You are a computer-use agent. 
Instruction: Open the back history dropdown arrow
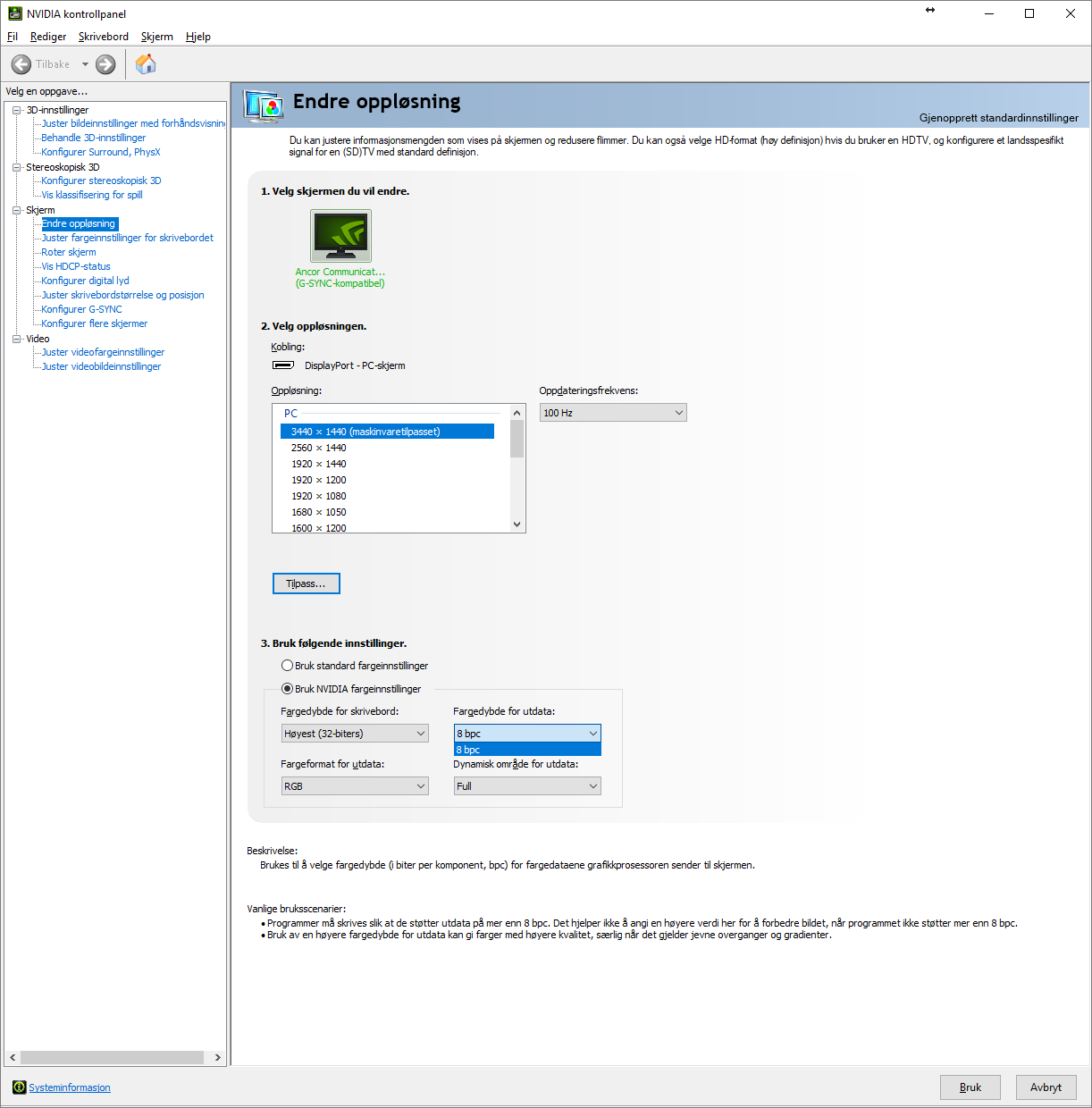click(x=85, y=64)
